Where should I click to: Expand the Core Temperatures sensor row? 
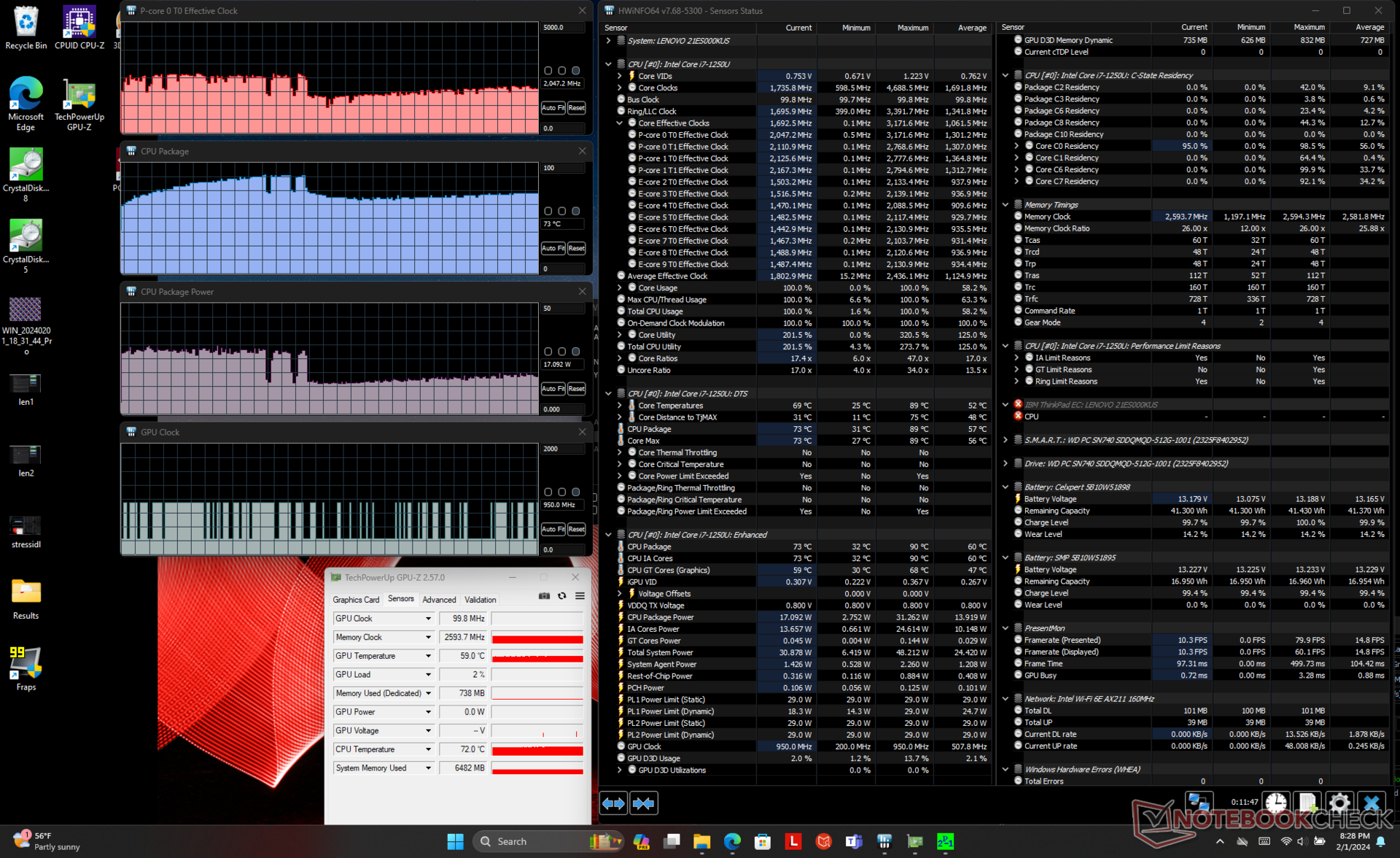tap(620, 406)
